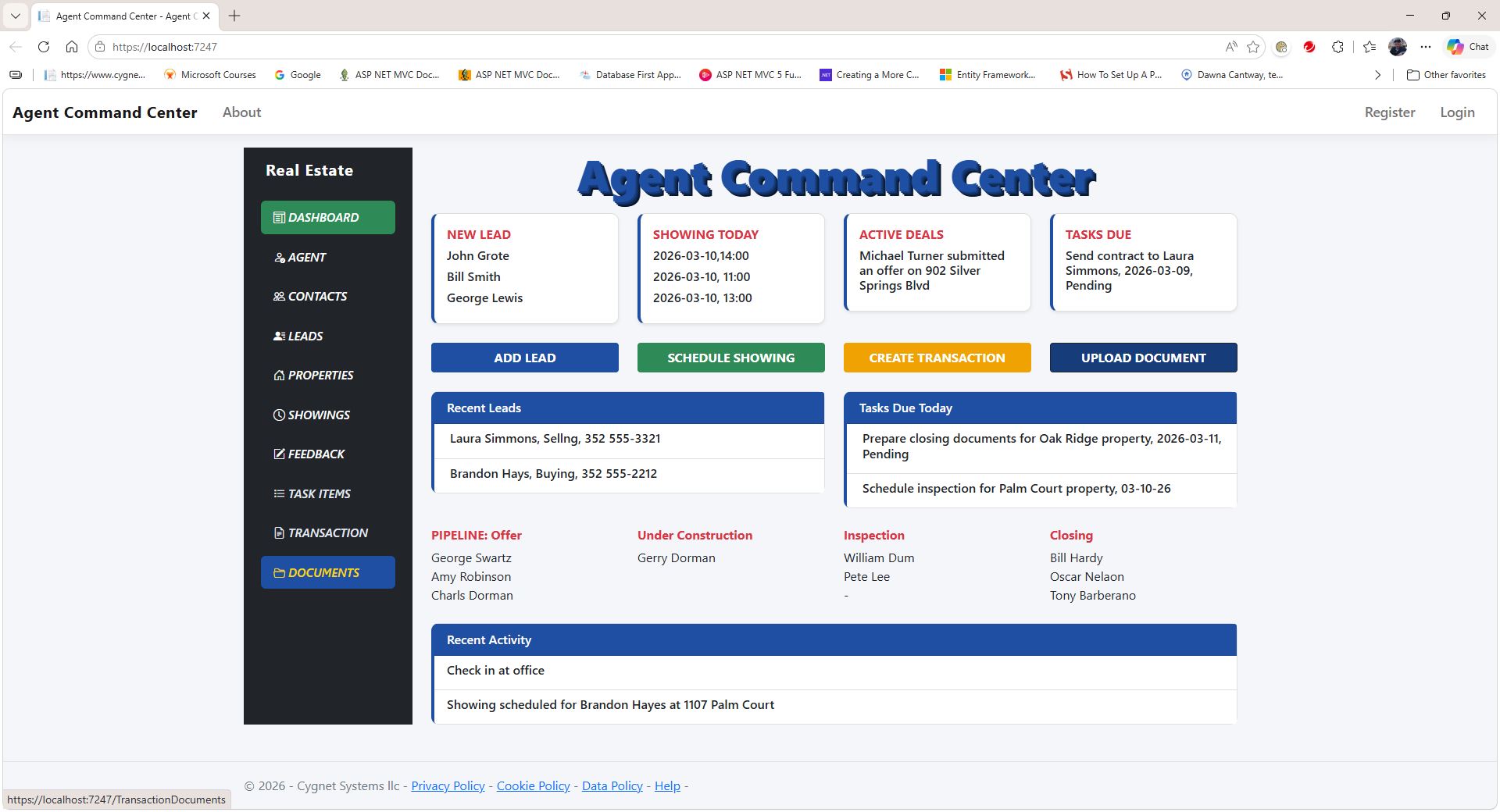Open the Privacy Policy footer link
The image size is (1500, 812).
coord(448,786)
